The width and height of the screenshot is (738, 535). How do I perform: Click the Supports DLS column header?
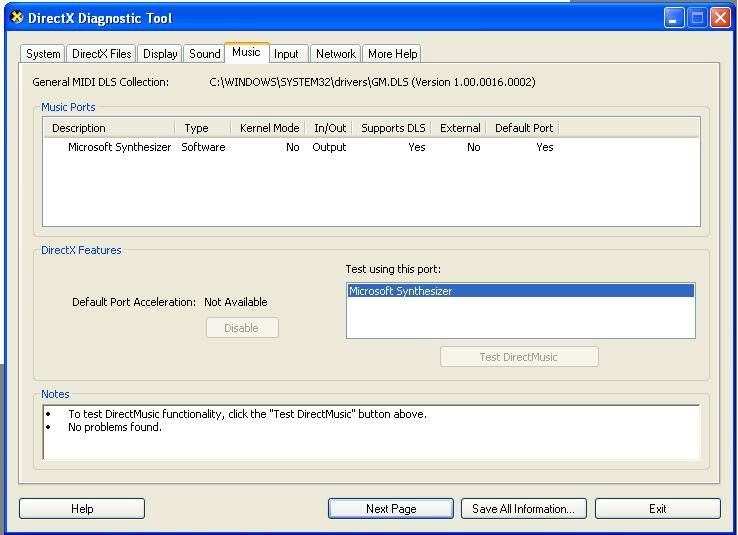point(393,128)
